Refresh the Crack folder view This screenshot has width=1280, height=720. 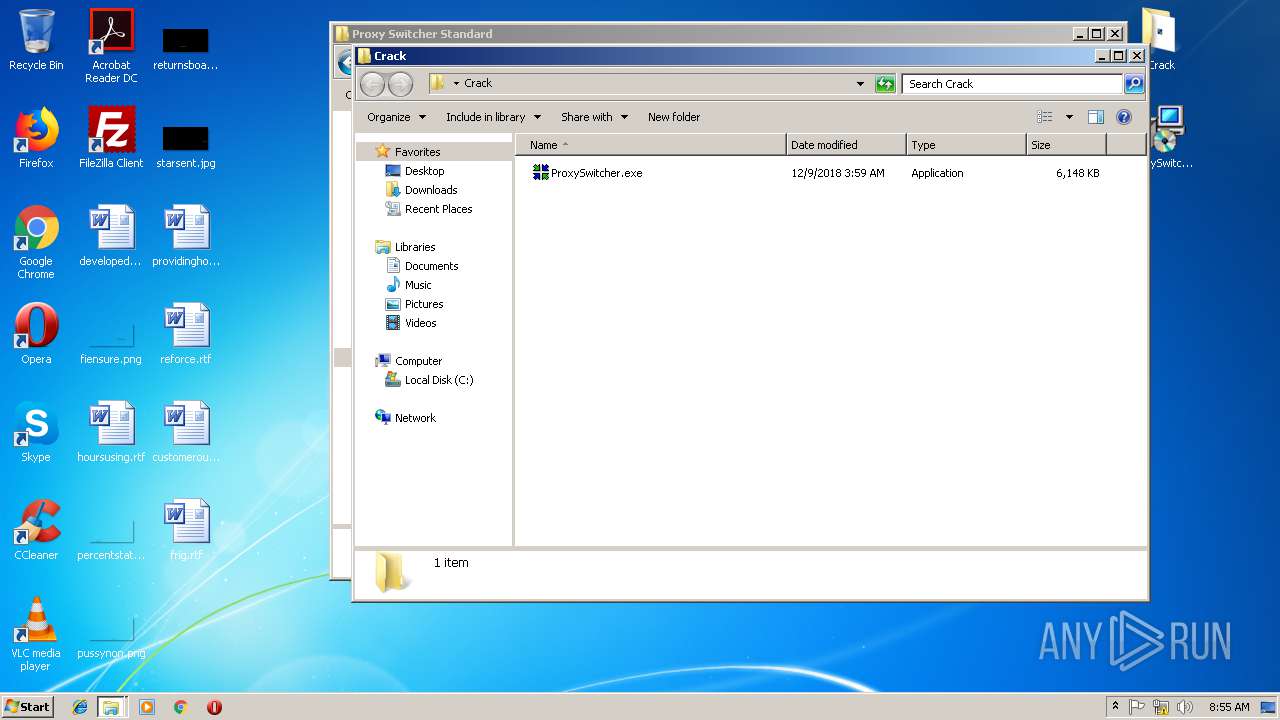click(x=885, y=84)
